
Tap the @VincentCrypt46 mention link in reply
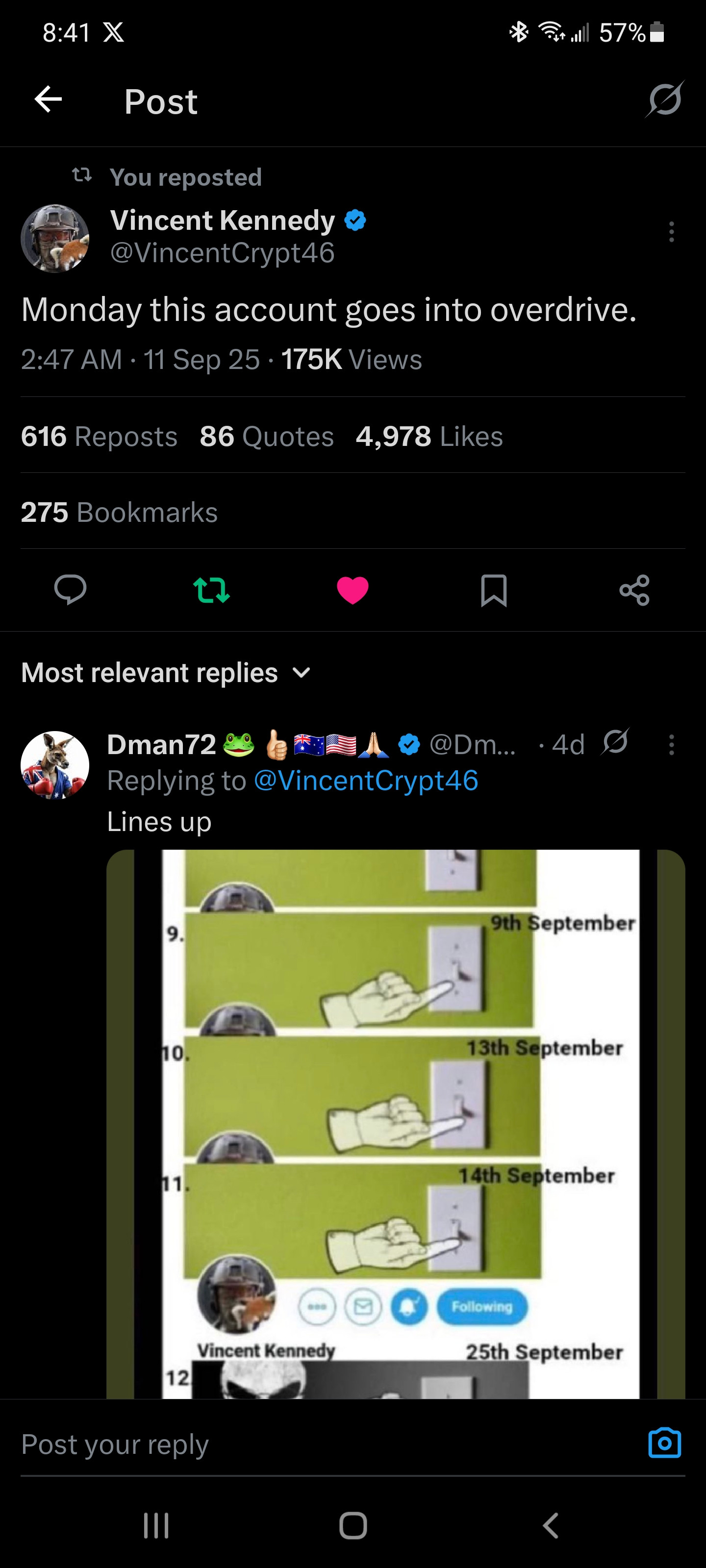click(x=365, y=781)
